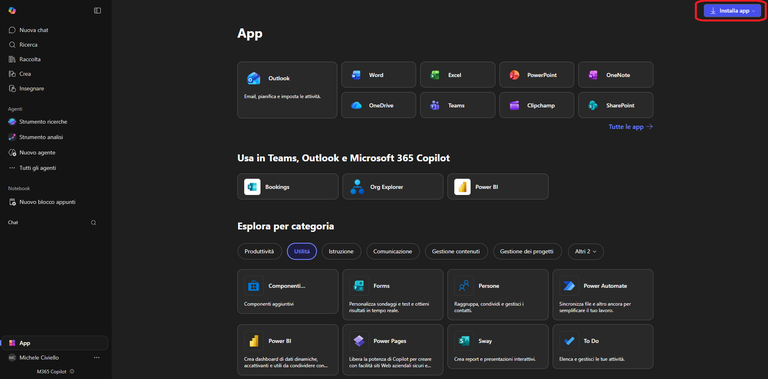
Task: Expand Altri 2 categories dropdown
Action: [x=586, y=251]
